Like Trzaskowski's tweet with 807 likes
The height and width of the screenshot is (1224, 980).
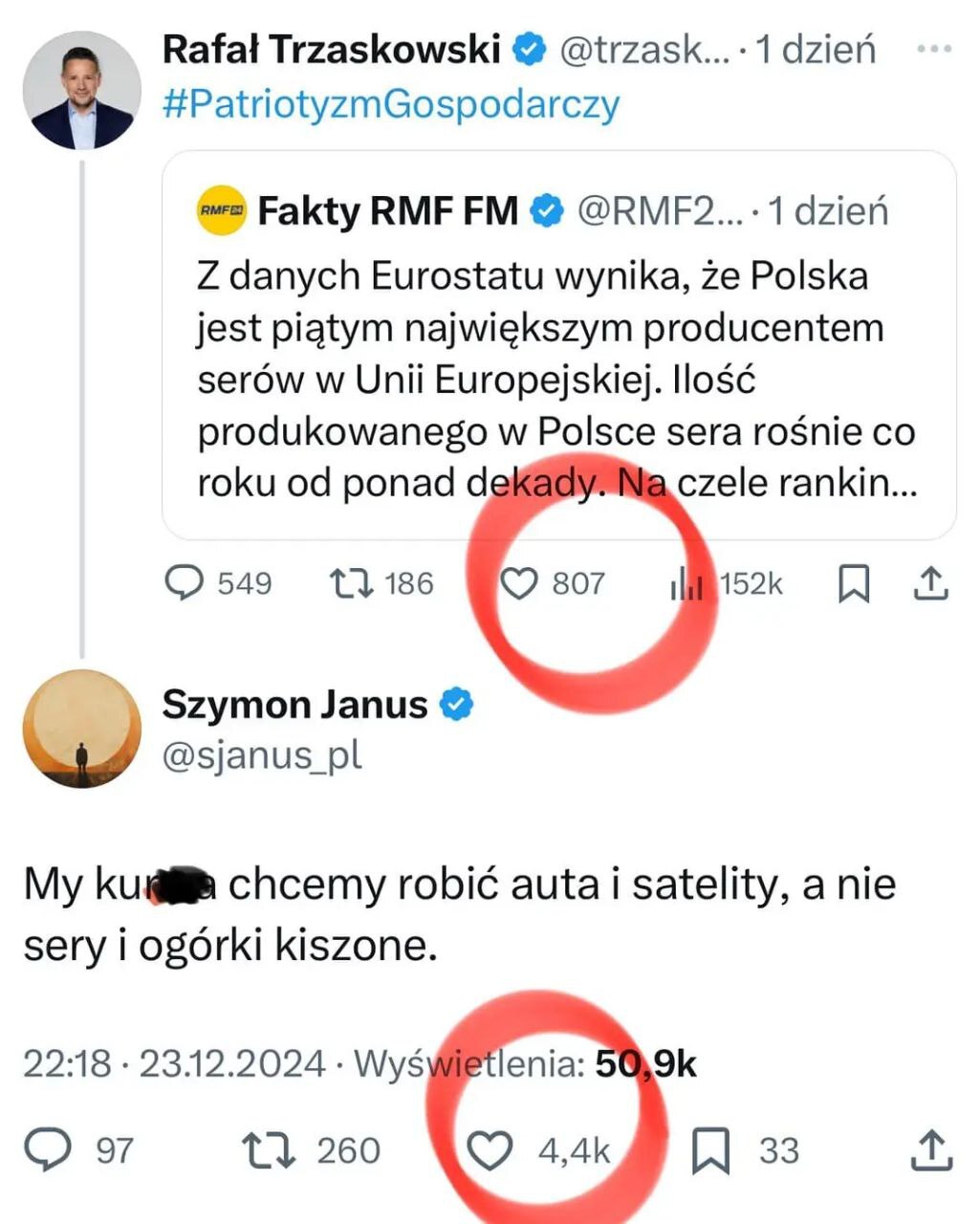coord(519,582)
